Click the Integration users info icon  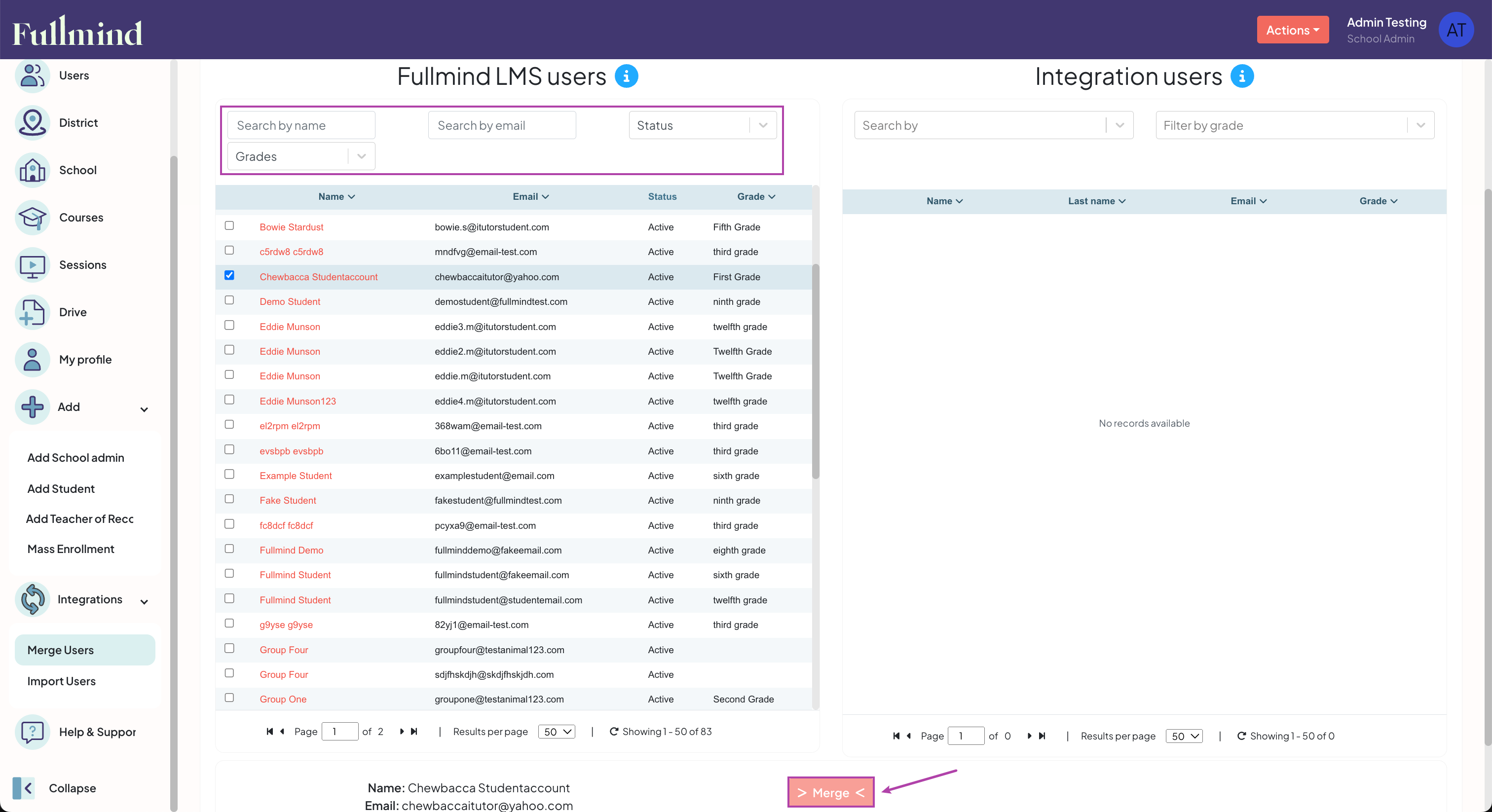pos(1242,76)
